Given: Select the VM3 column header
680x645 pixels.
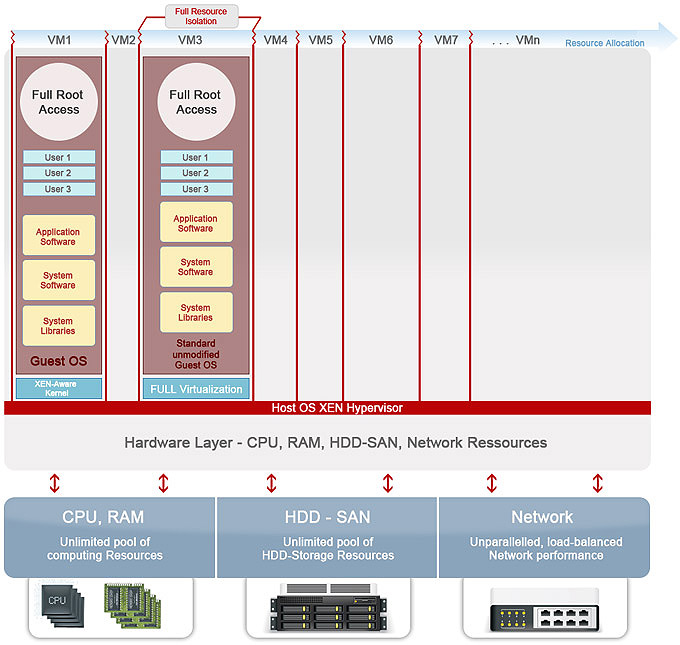Looking at the screenshot, I should pyautogui.click(x=190, y=40).
